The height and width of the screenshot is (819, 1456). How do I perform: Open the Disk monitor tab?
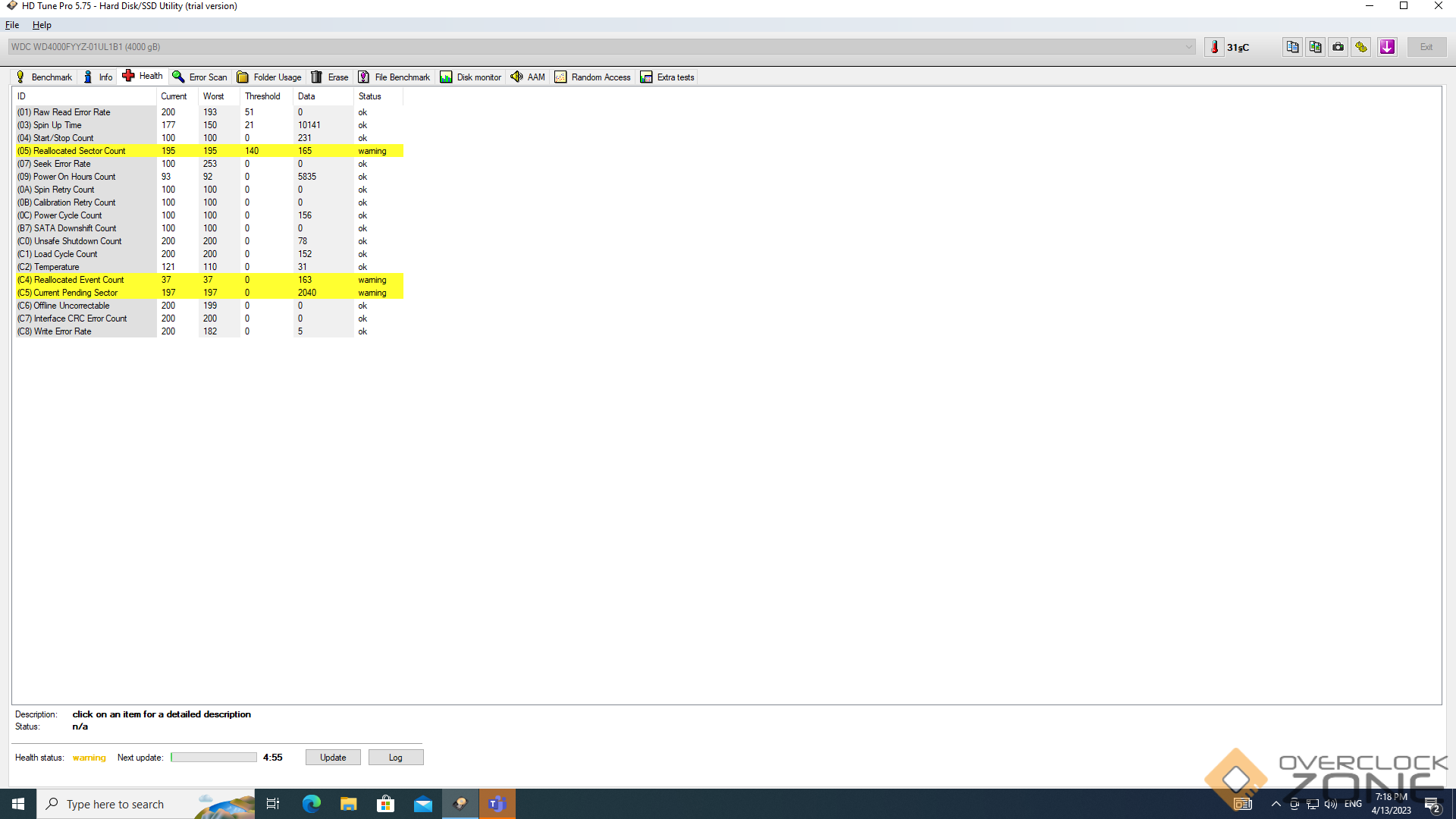pos(471,77)
